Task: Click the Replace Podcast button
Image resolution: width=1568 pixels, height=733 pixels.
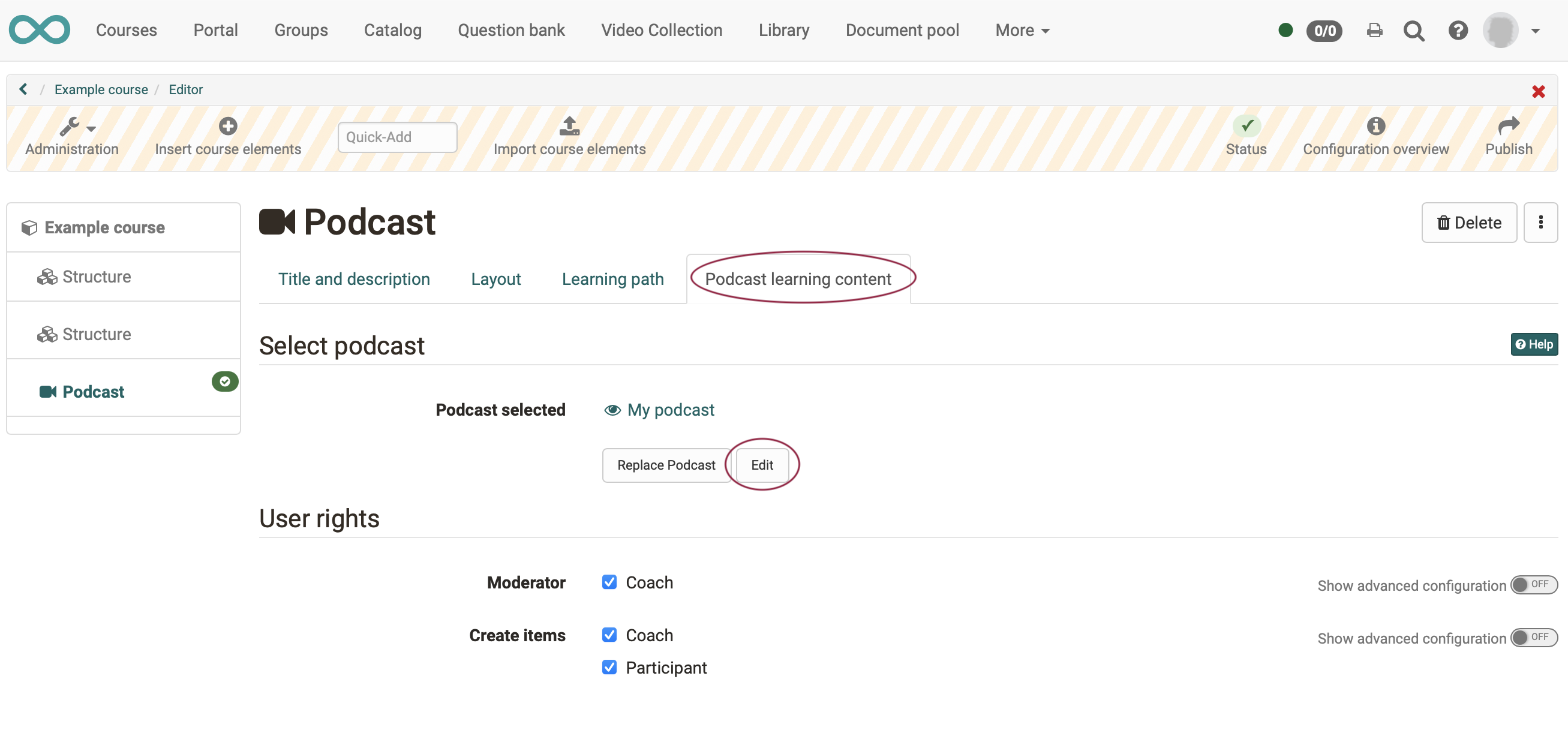Action: pyautogui.click(x=665, y=465)
